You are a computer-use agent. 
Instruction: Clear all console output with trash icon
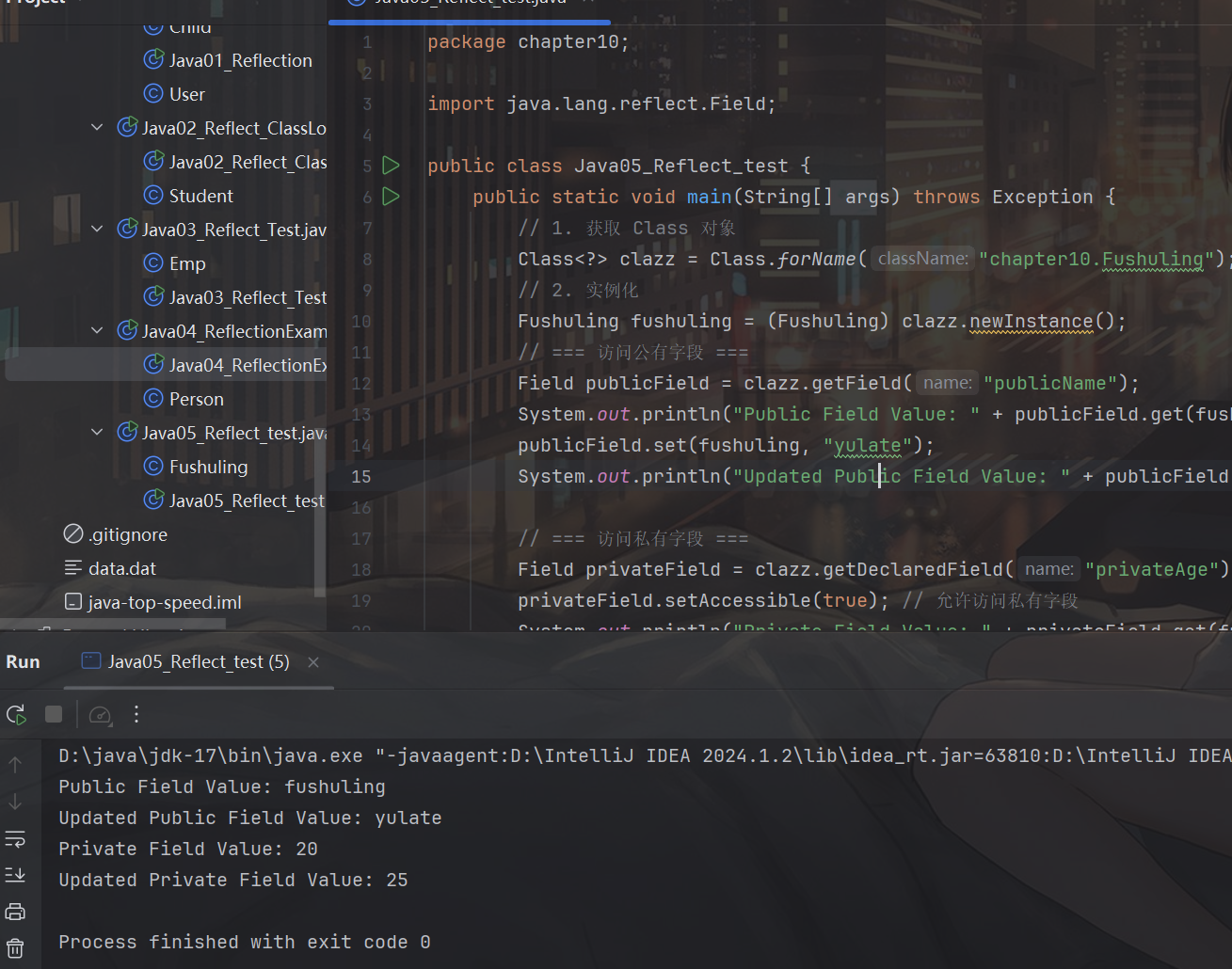(15, 947)
